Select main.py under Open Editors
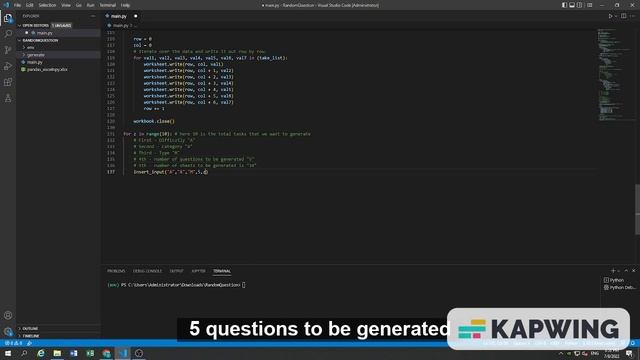Screen dimensions: 640x360 [x=44, y=33]
